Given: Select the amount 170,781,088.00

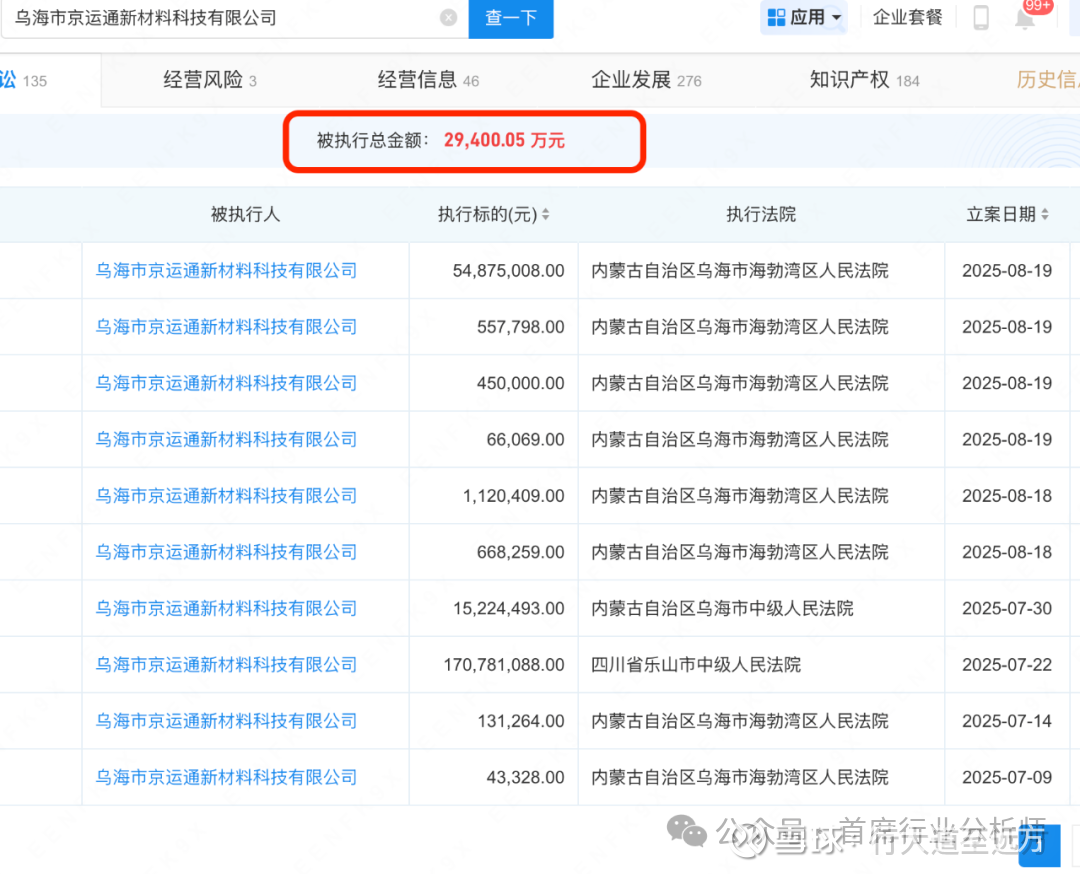Looking at the screenshot, I should point(504,665).
